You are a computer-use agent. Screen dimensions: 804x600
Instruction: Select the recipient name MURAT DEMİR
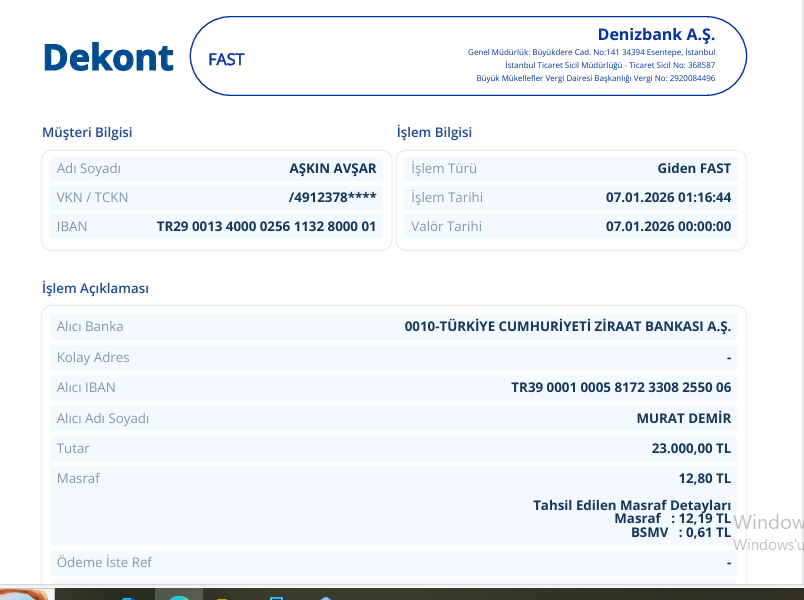tap(684, 418)
